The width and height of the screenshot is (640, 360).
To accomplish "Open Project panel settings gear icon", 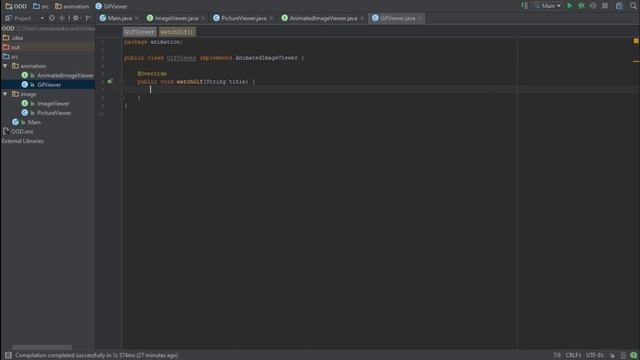I will [76, 18].
